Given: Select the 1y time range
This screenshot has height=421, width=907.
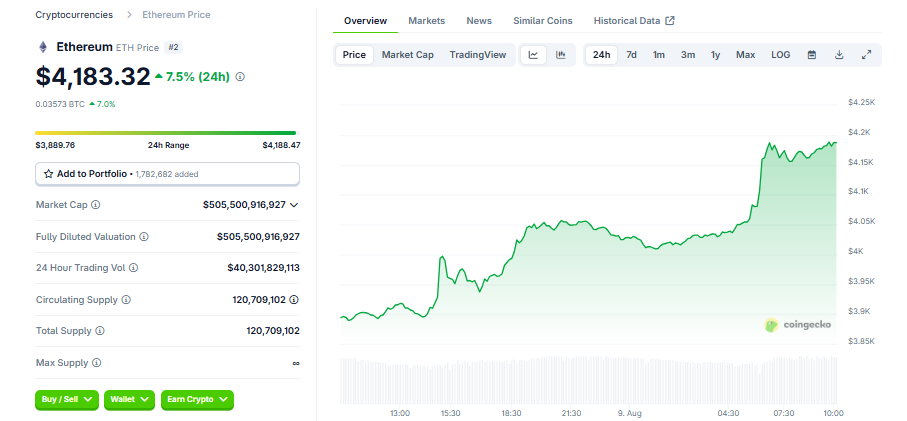Looking at the screenshot, I should click(716, 55).
